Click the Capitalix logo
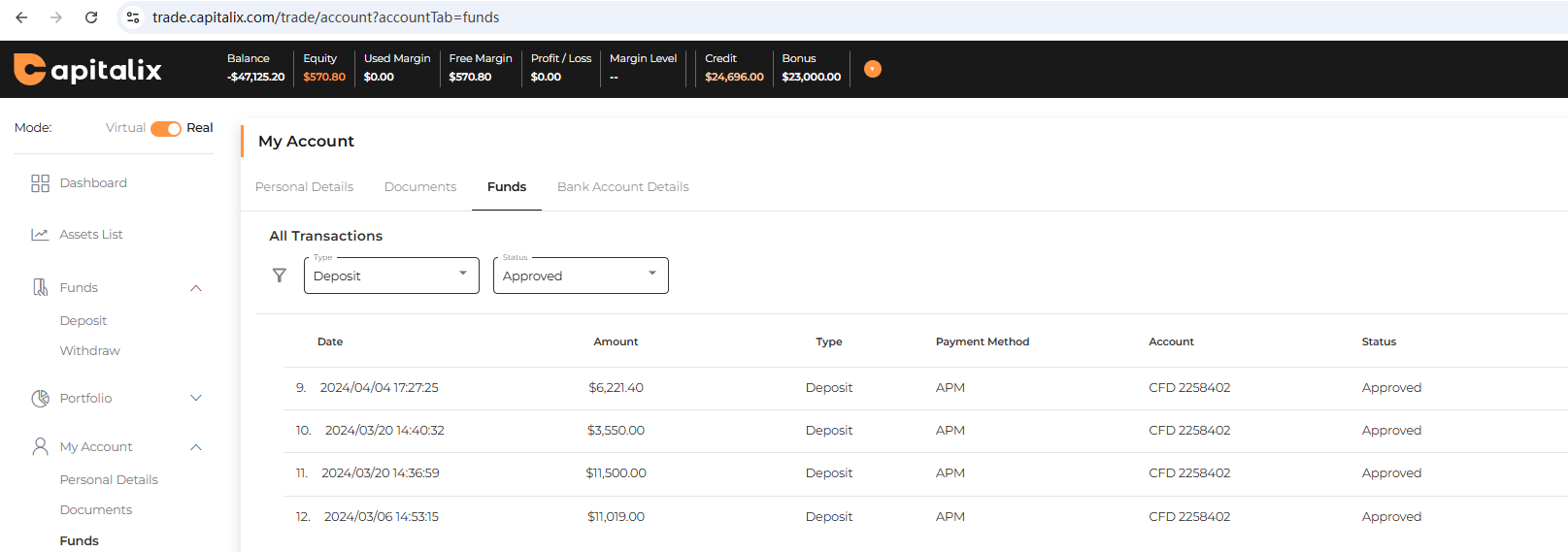1568x552 pixels. [x=87, y=69]
